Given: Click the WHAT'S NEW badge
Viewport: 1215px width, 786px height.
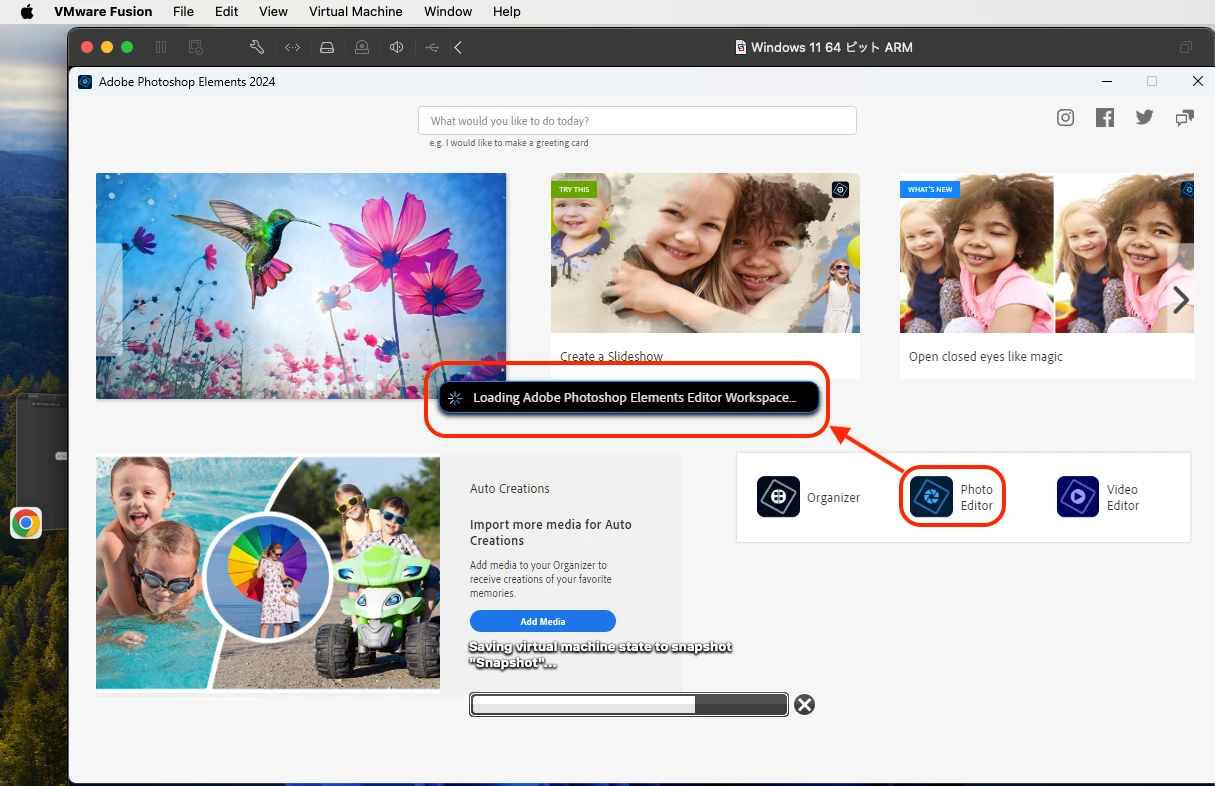Looking at the screenshot, I should [930, 189].
